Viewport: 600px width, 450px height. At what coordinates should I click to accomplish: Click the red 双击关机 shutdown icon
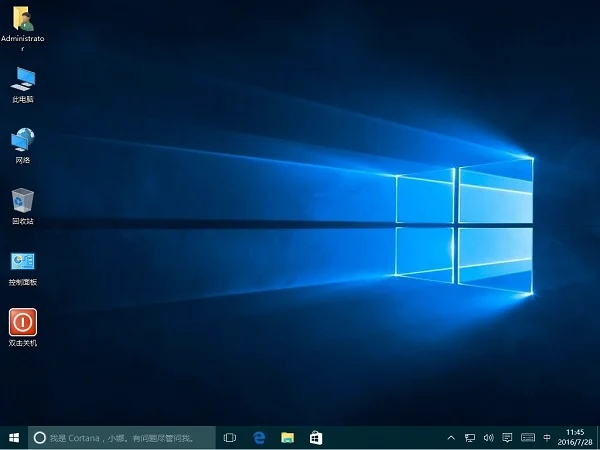[x=22, y=322]
